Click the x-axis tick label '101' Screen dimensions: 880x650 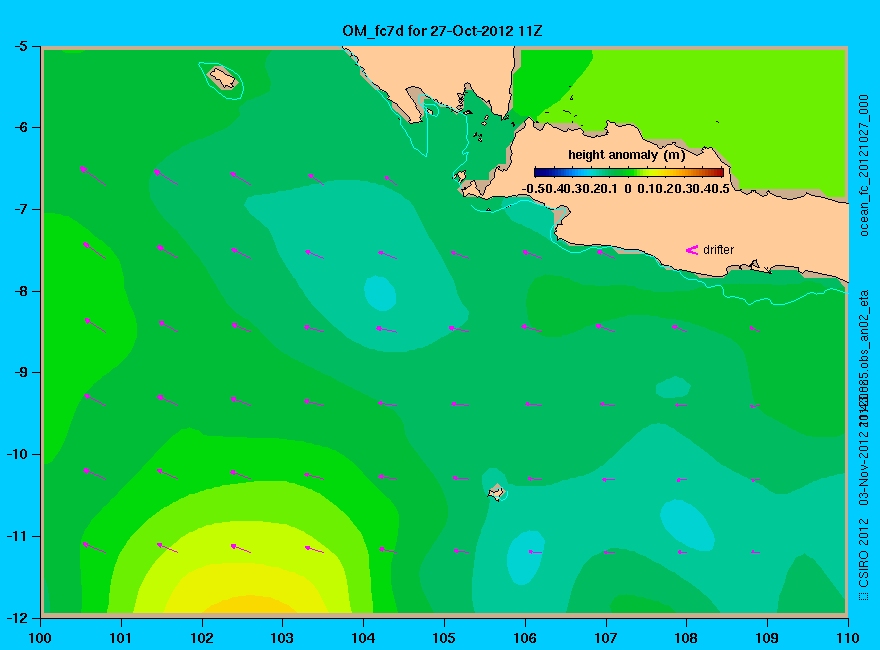click(121, 638)
